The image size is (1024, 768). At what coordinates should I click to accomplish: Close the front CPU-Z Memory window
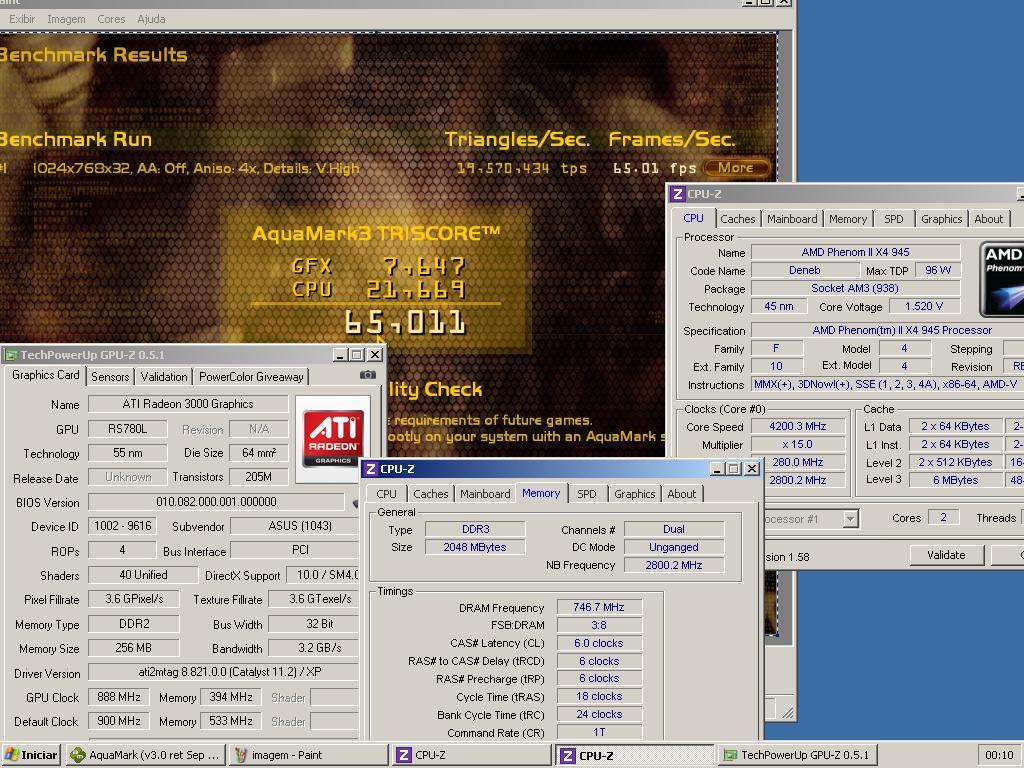click(x=752, y=469)
